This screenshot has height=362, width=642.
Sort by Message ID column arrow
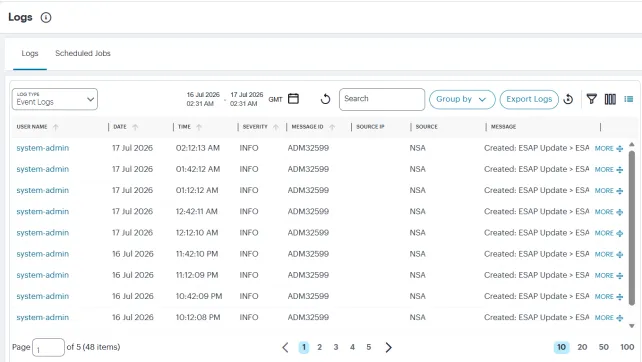click(332, 127)
